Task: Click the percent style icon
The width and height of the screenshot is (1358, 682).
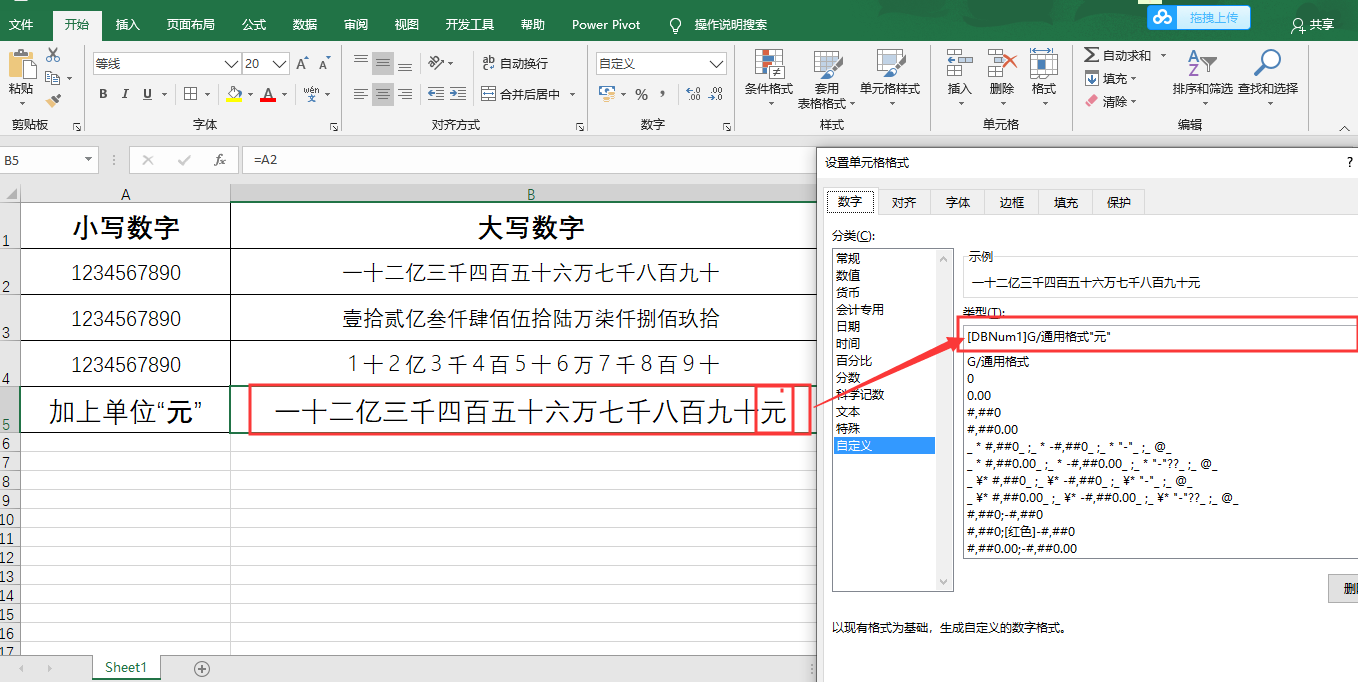Action: click(x=641, y=94)
